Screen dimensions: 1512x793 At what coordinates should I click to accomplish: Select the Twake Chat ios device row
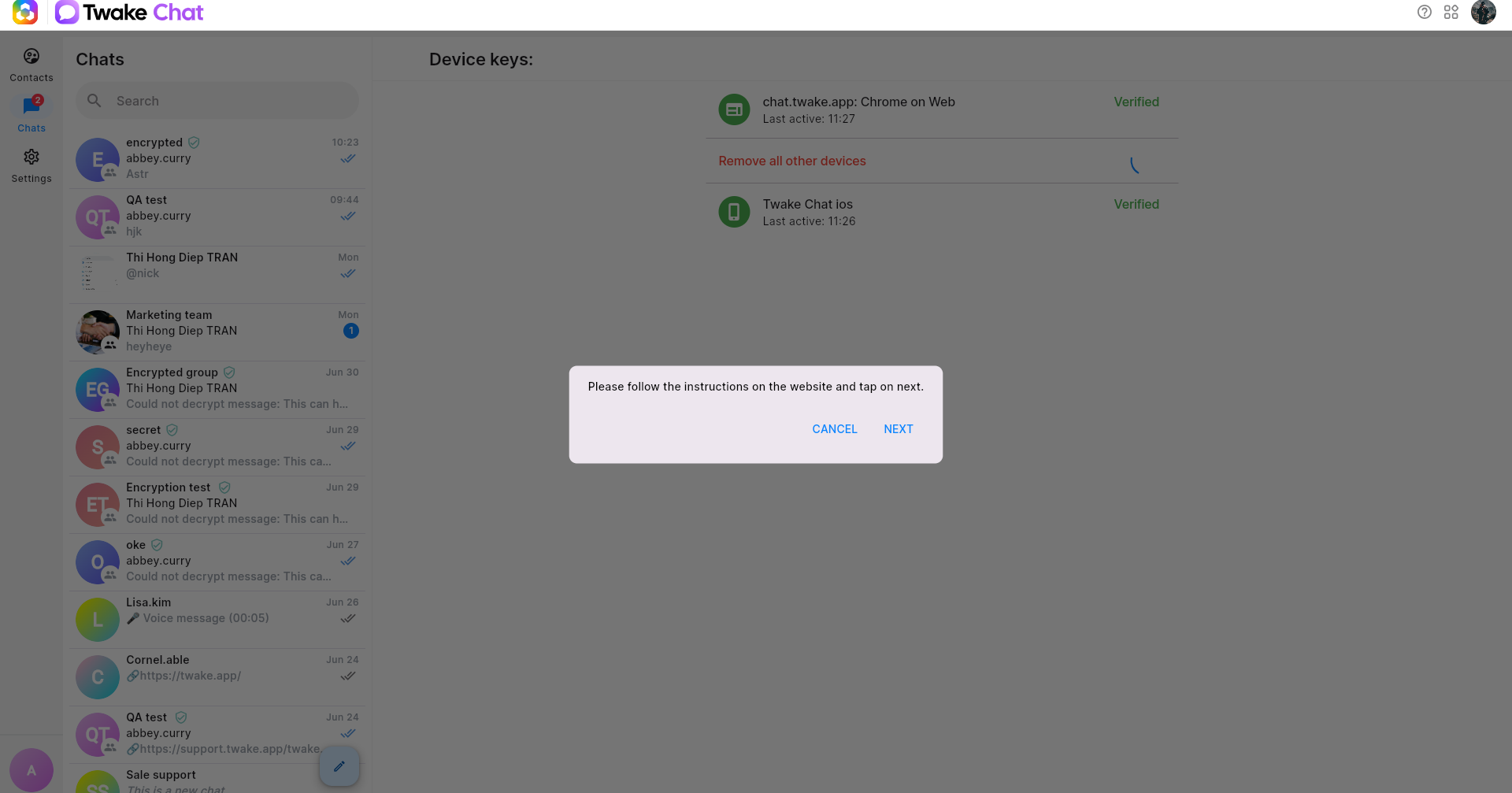942,212
